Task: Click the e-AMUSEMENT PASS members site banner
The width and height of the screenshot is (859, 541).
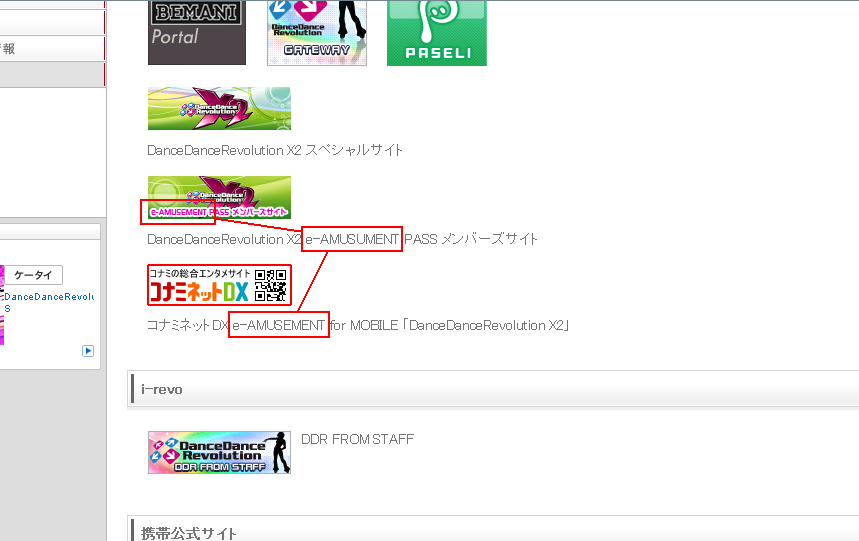Action: coord(219,198)
